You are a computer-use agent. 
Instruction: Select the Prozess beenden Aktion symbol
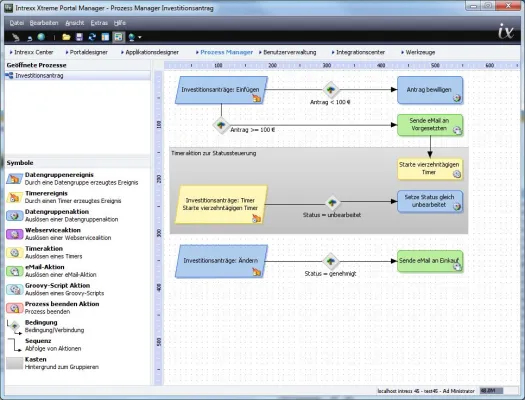point(14,308)
